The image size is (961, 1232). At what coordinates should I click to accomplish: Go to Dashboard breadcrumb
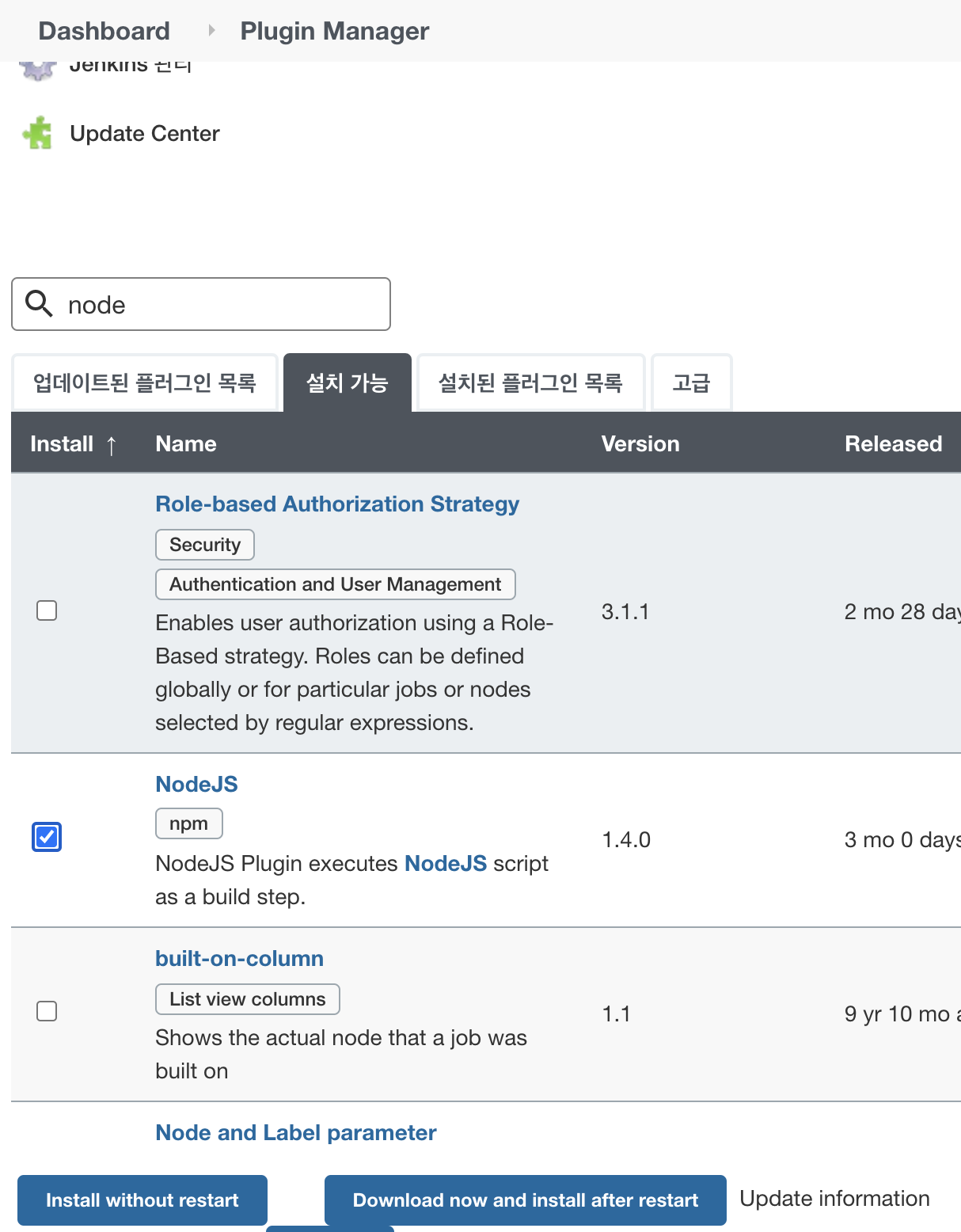click(104, 31)
